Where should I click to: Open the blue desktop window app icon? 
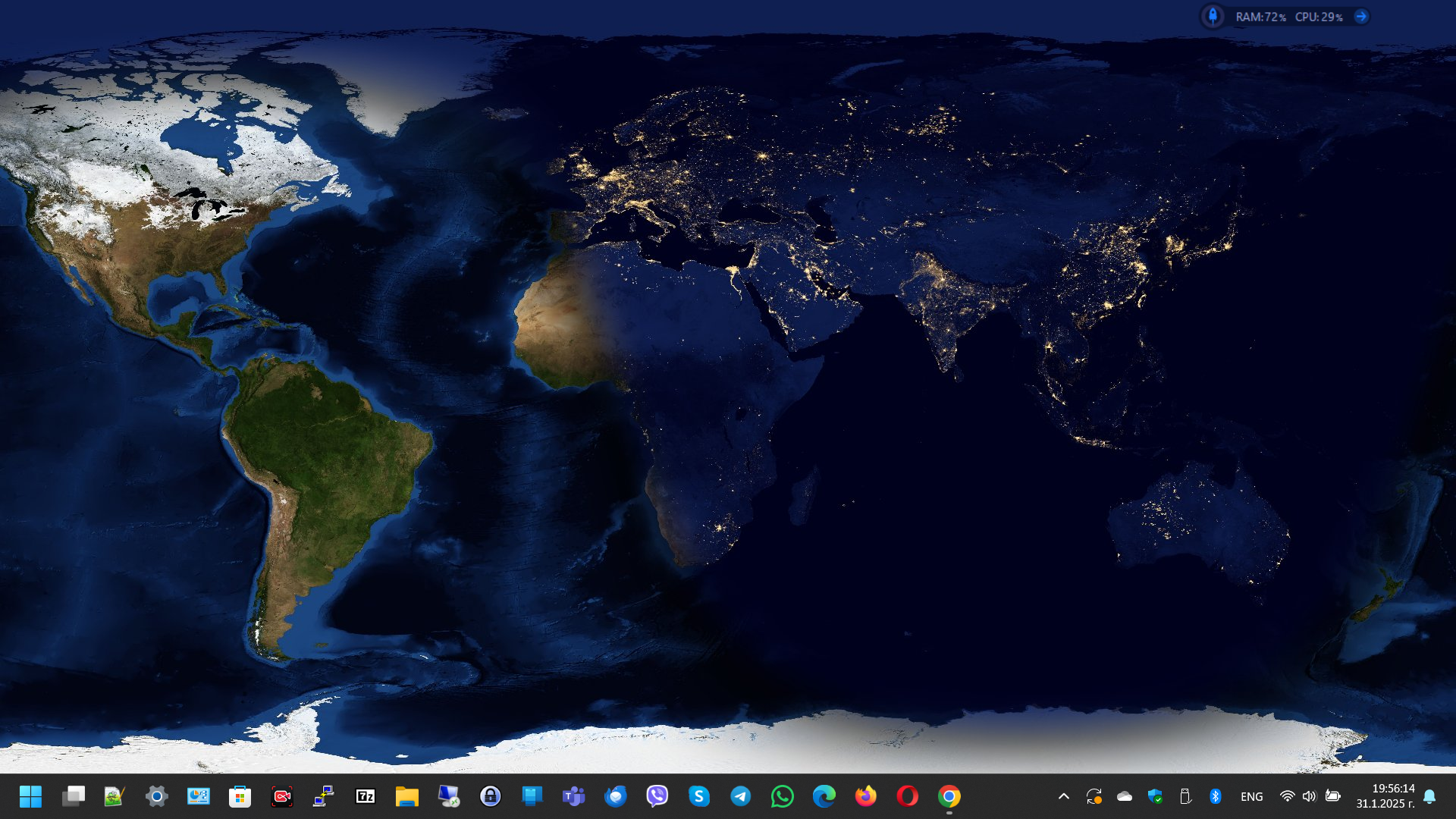(x=532, y=796)
